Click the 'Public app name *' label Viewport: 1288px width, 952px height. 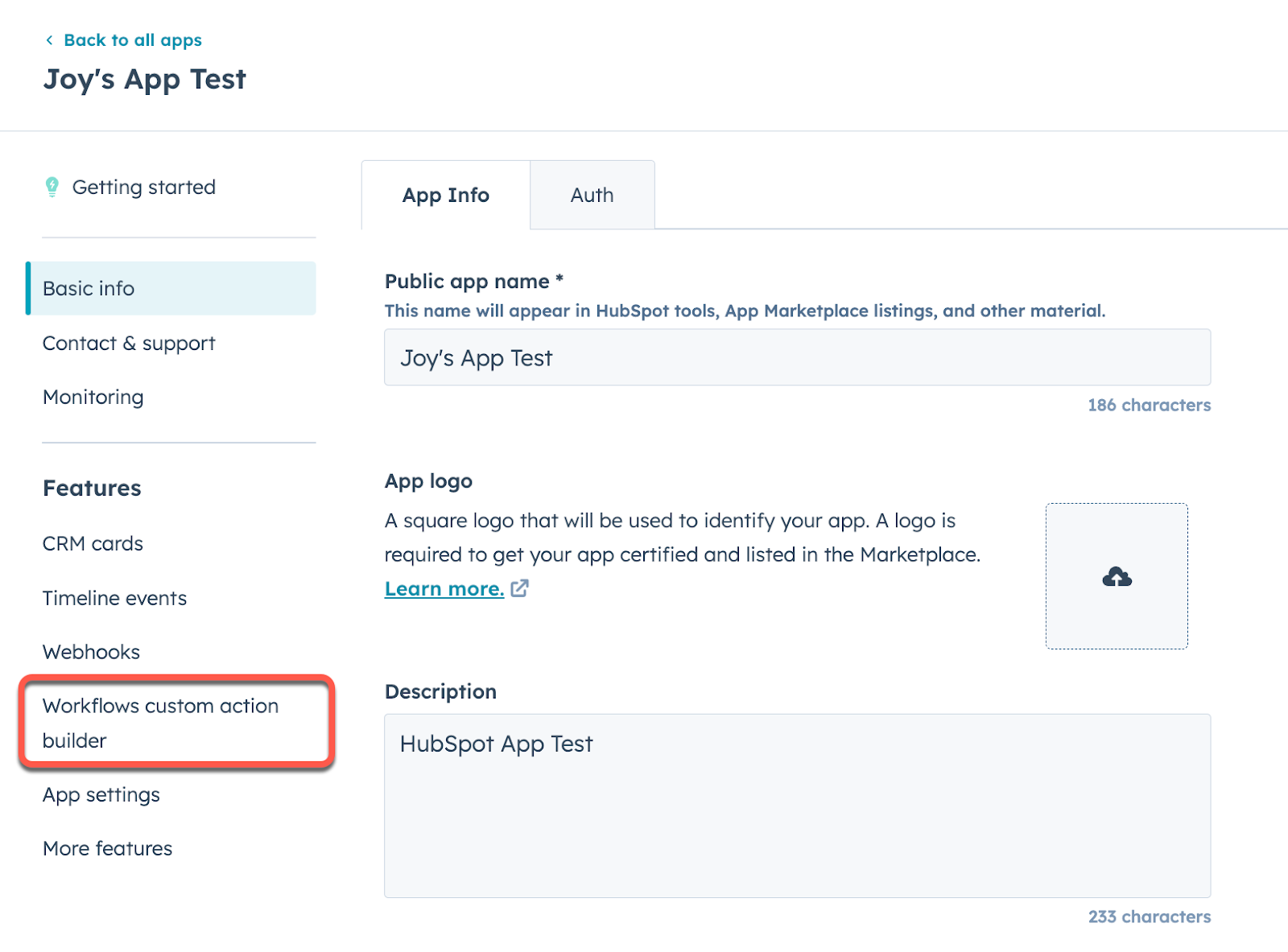(x=474, y=282)
